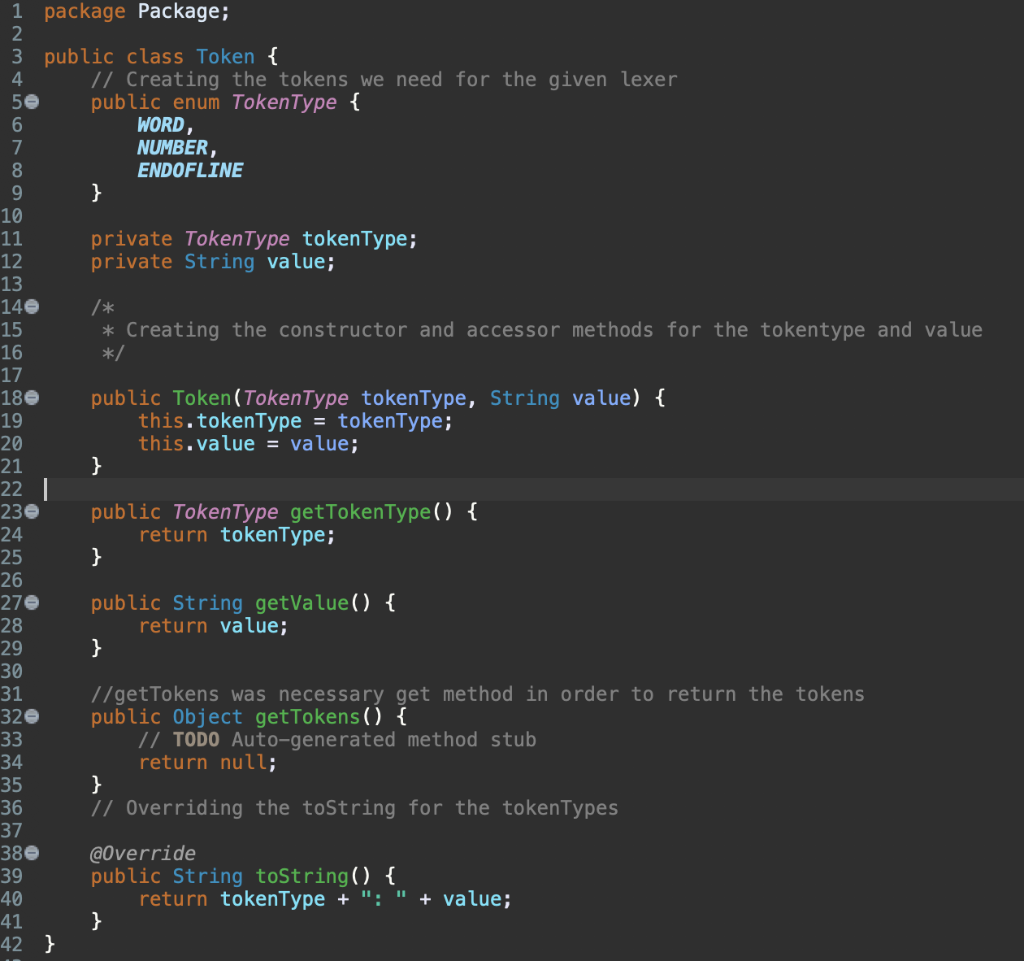Select the WORD enum constant

coord(161,125)
